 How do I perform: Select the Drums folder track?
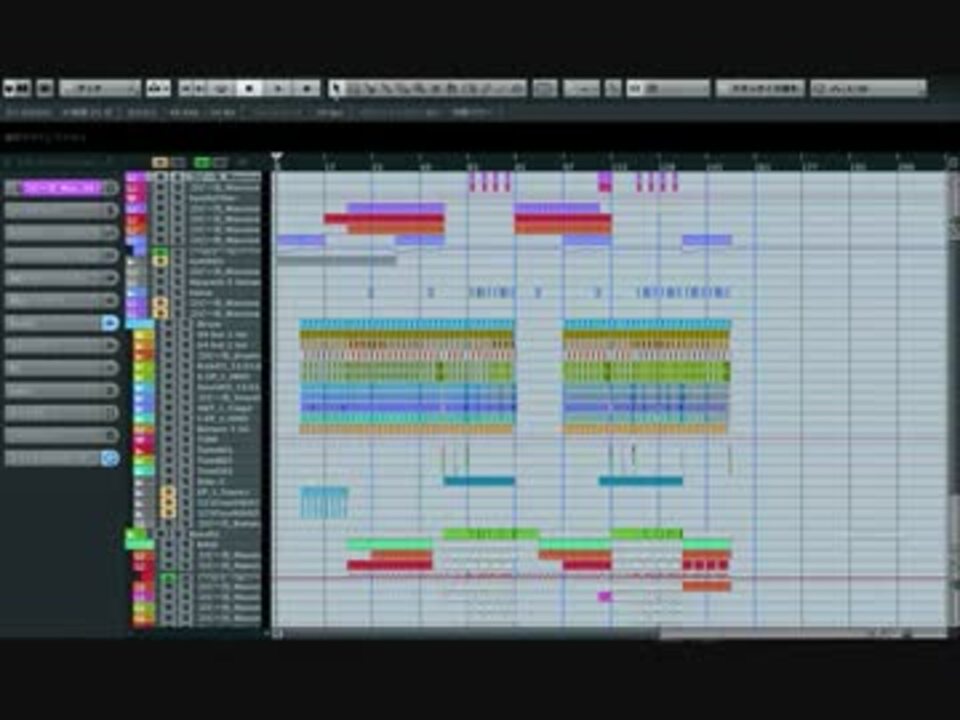coord(208,324)
